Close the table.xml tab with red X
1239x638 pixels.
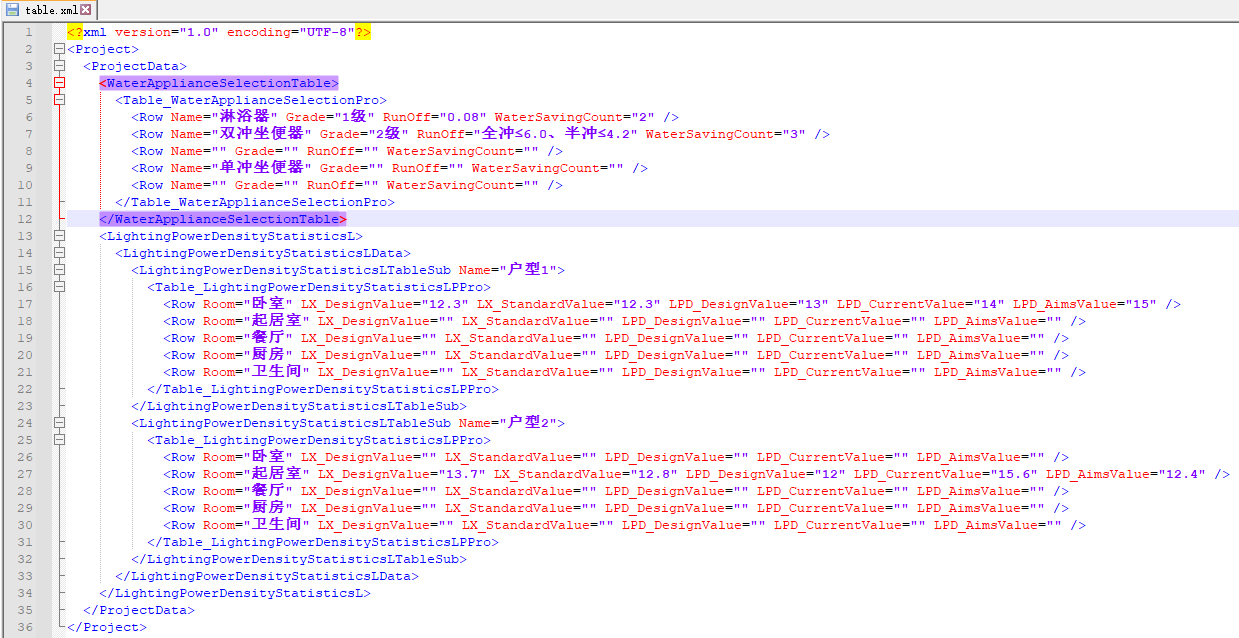coord(86,9)
